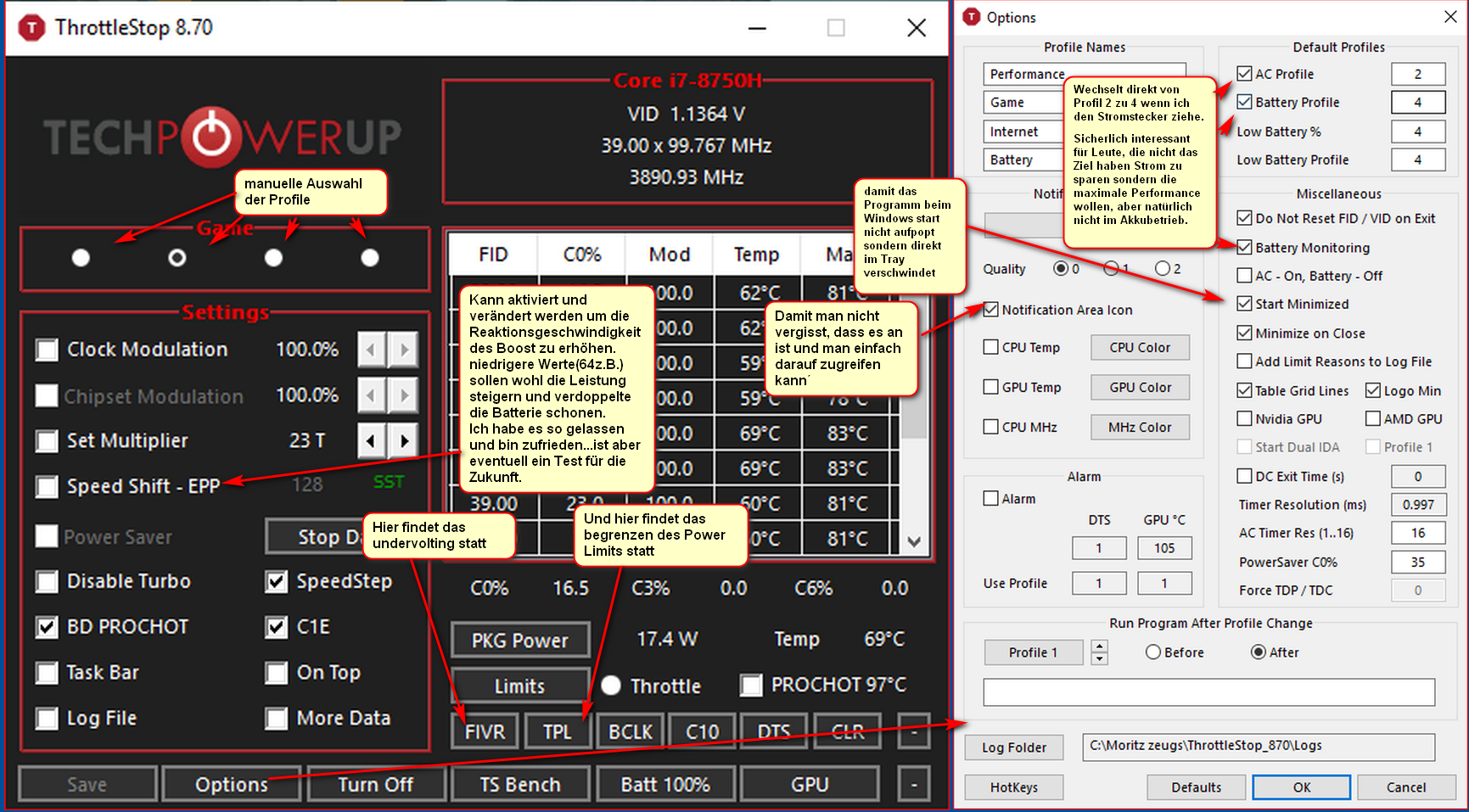Toggle Table Grid Lines checkbox
1469x812 pixels.
(x=1244, y=390)
